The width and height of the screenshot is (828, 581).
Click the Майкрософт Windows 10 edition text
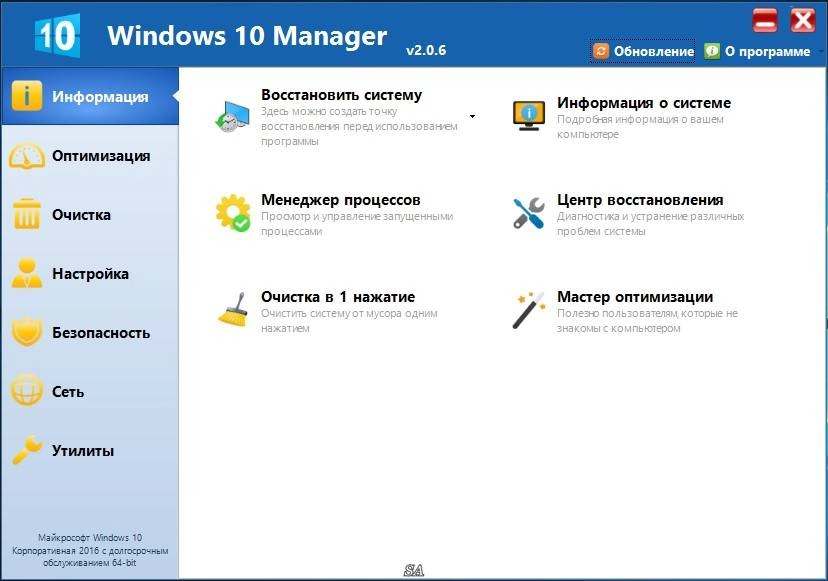(90, 550)
